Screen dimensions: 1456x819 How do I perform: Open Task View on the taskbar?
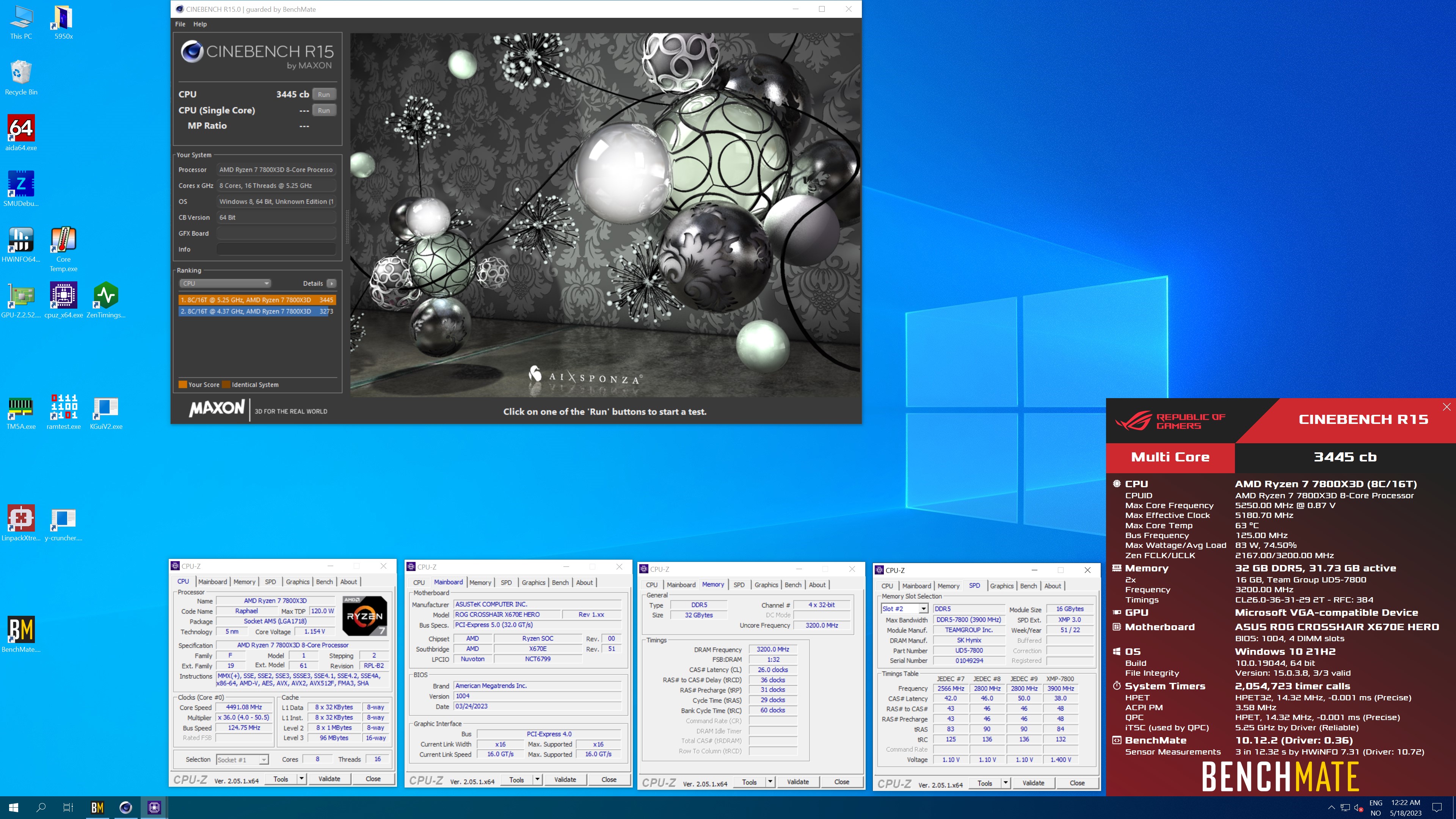click(x=68, y=808)
